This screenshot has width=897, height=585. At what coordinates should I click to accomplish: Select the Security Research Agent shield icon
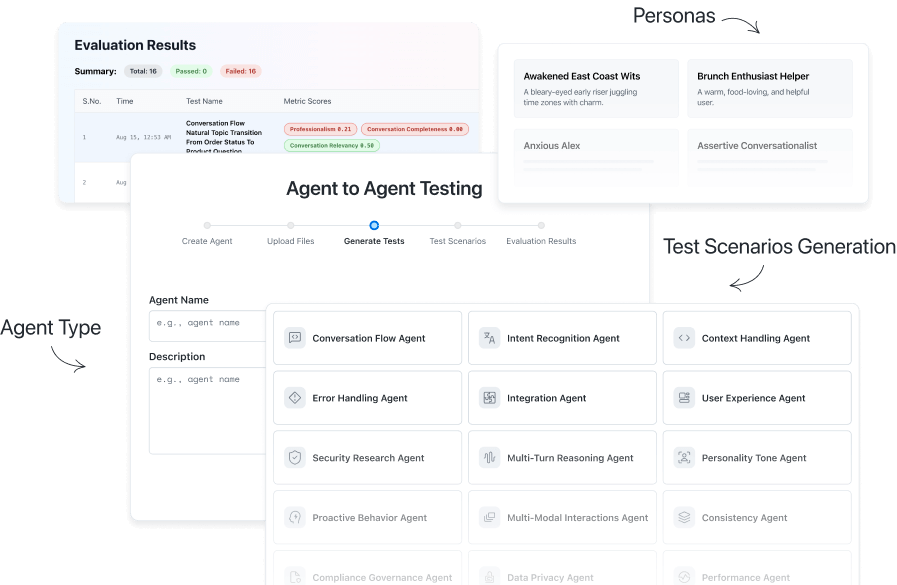pos(293,457)
